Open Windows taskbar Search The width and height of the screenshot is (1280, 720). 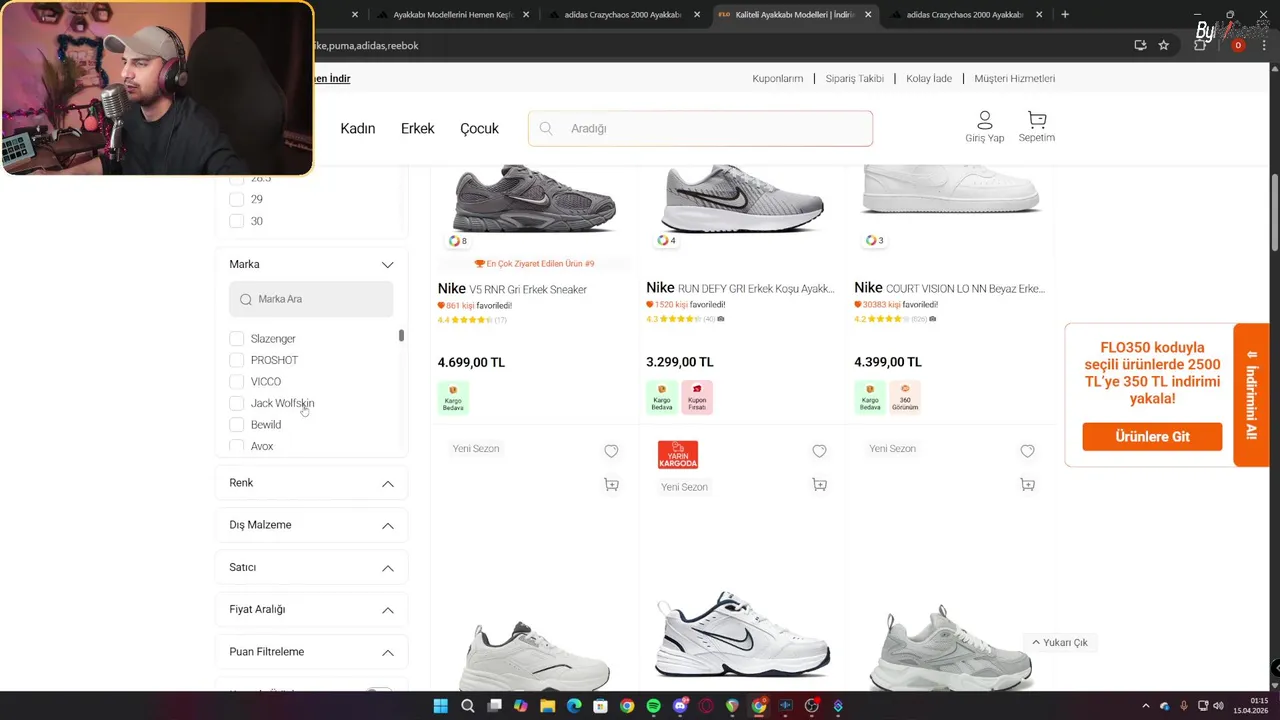coord(468,706)
